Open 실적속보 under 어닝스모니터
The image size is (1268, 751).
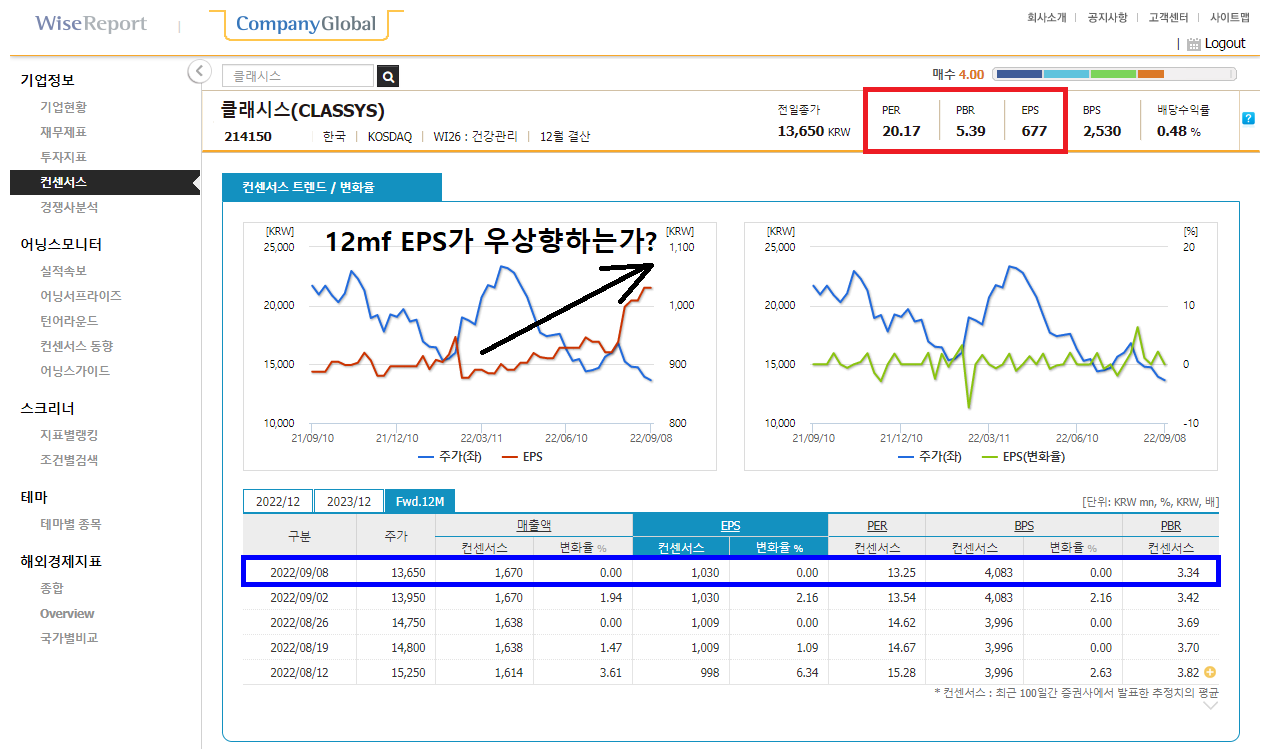click(x=63, y=271)
